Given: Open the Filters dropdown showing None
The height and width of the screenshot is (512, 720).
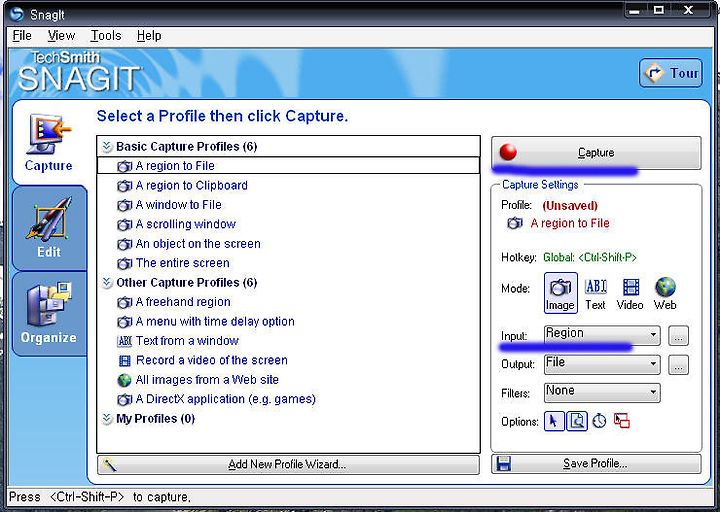Looking at the screenshot, I should (602, 393).
